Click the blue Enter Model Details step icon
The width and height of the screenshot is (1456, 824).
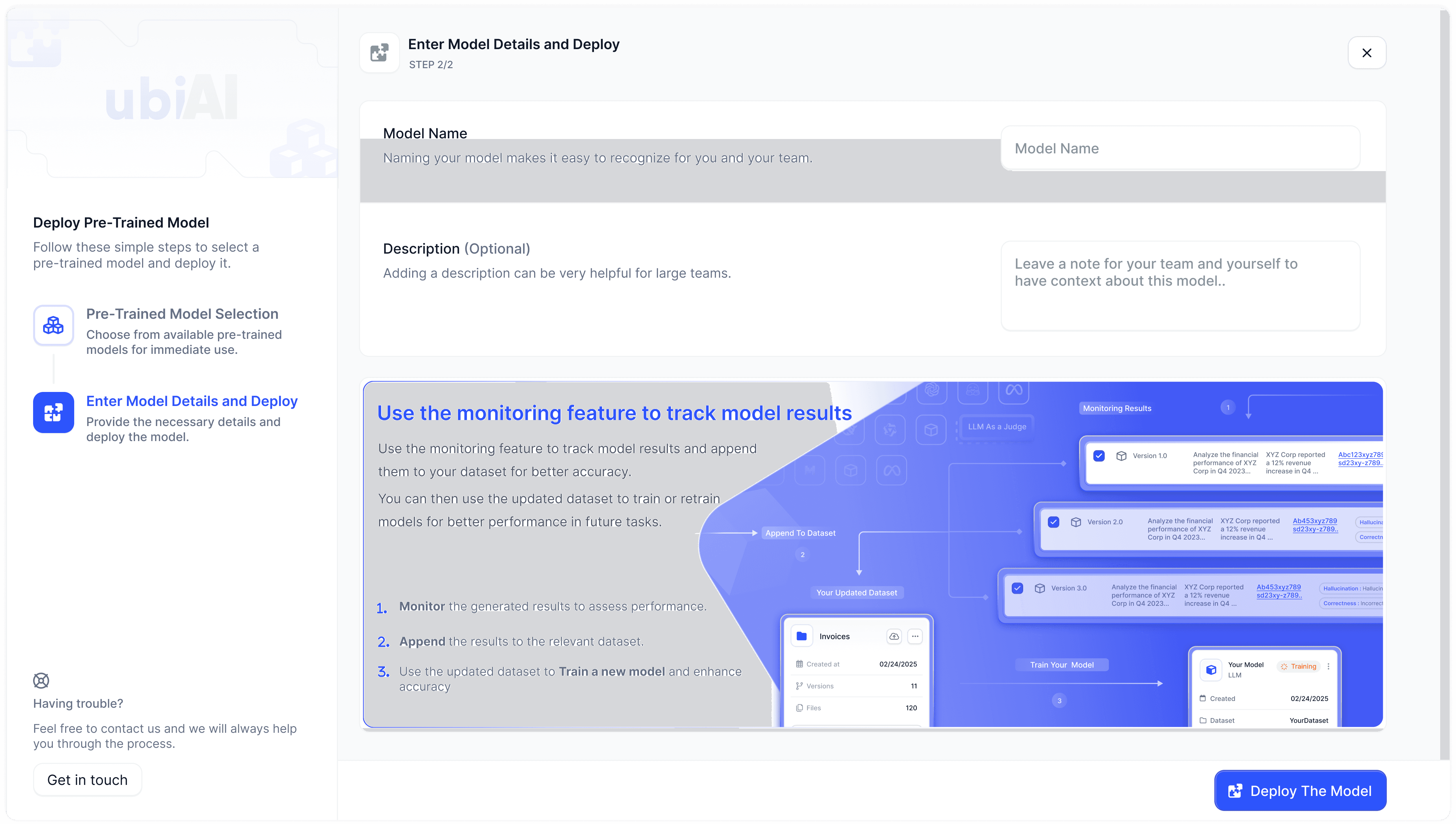[53, 413]
